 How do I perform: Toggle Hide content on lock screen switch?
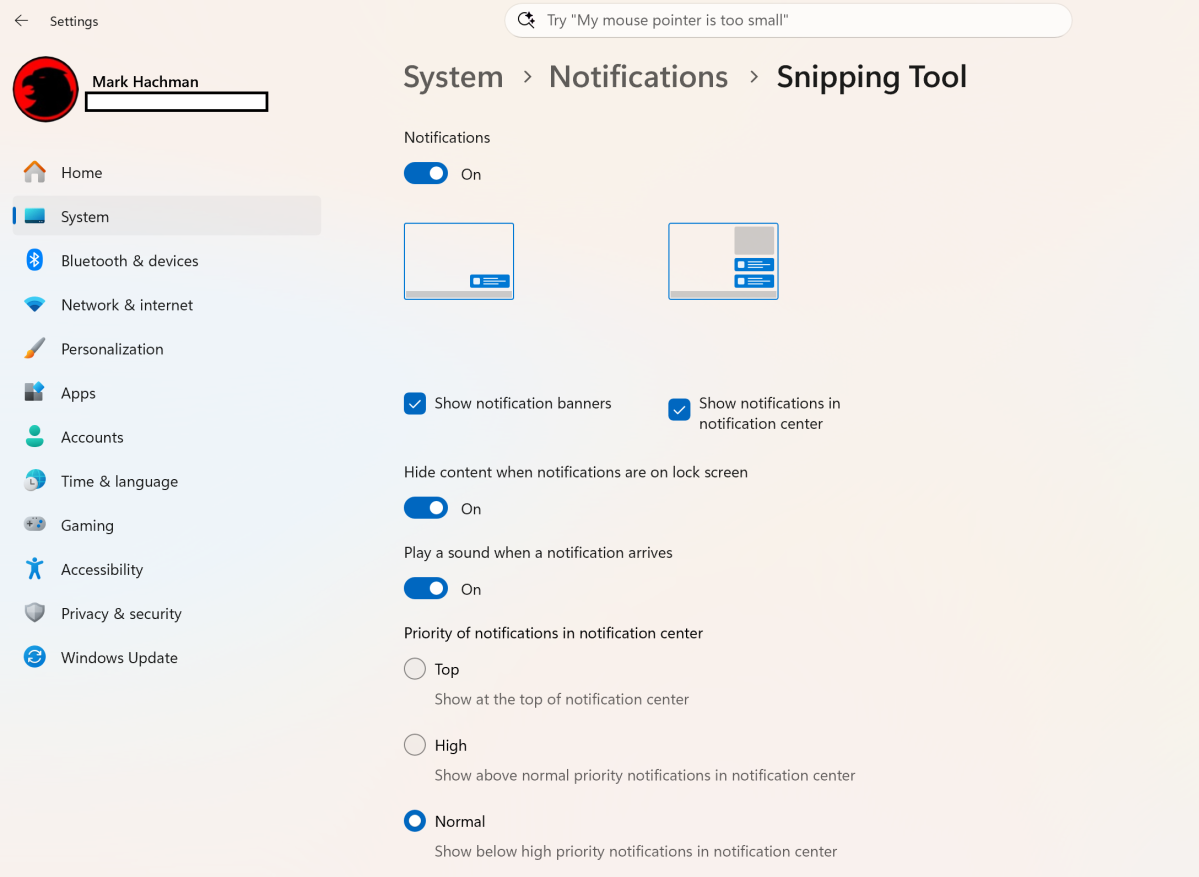(426, 508)
